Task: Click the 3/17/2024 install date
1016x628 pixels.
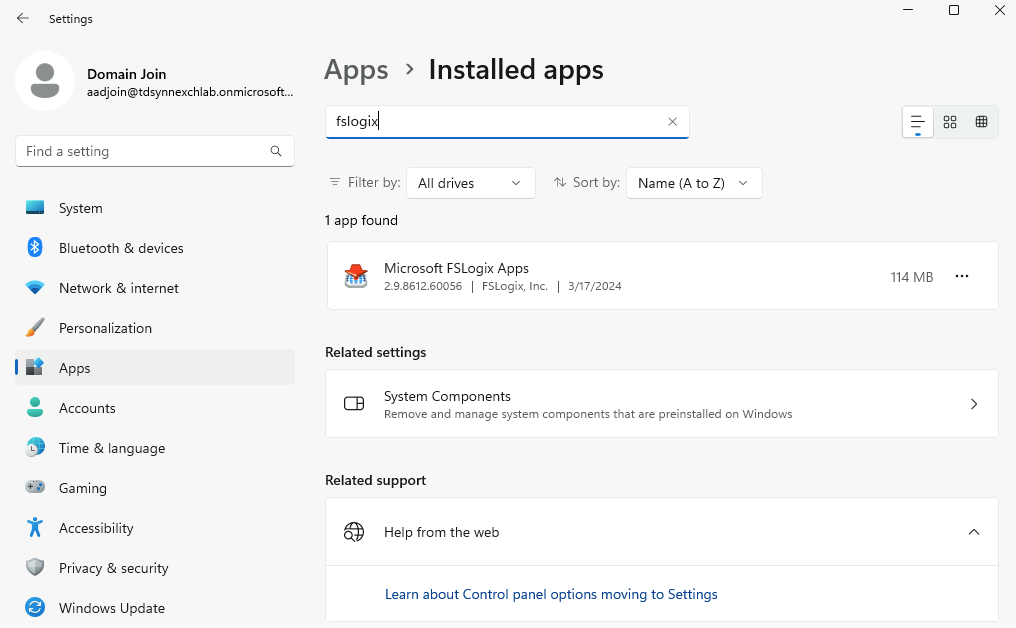Action: [595, 286]
